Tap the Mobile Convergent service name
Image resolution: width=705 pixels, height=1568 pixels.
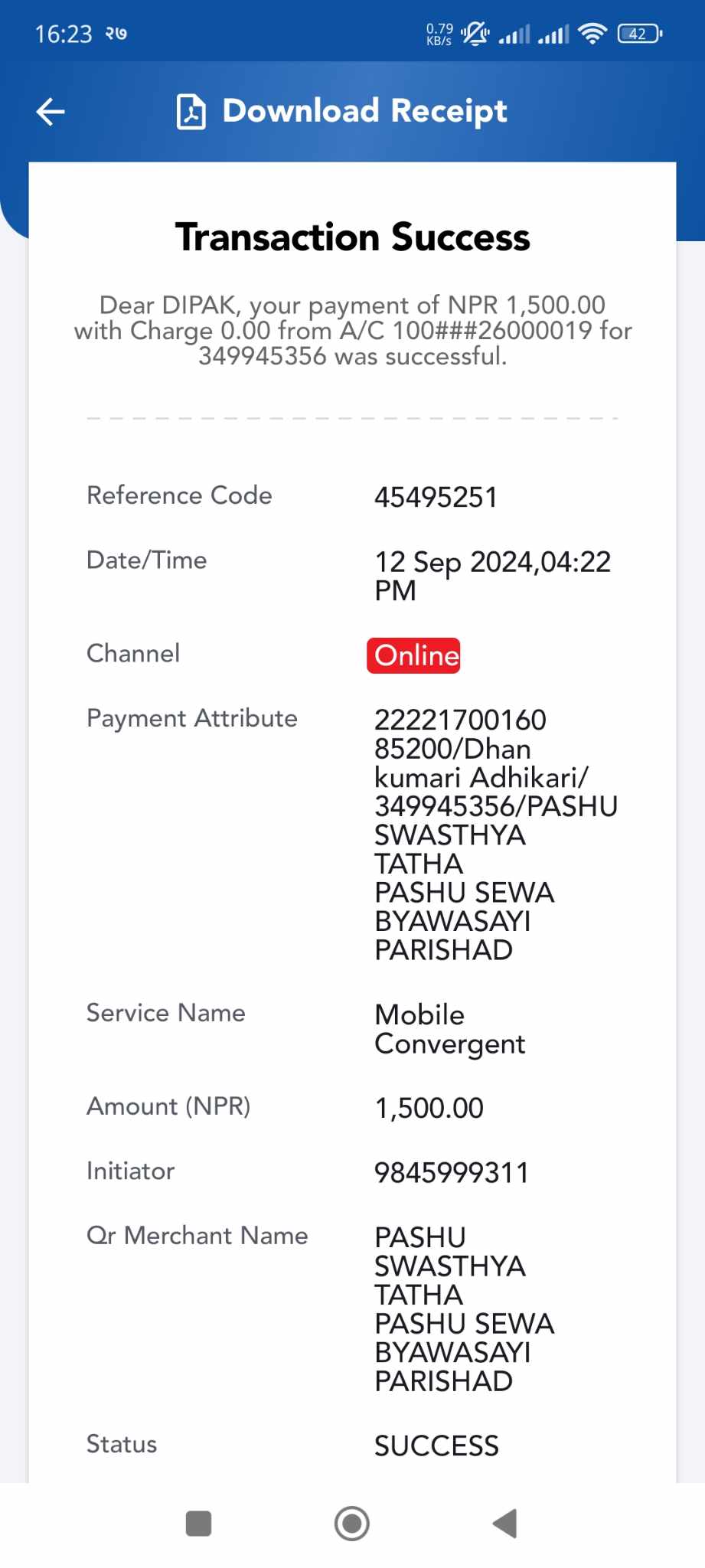coord(449,1029)
